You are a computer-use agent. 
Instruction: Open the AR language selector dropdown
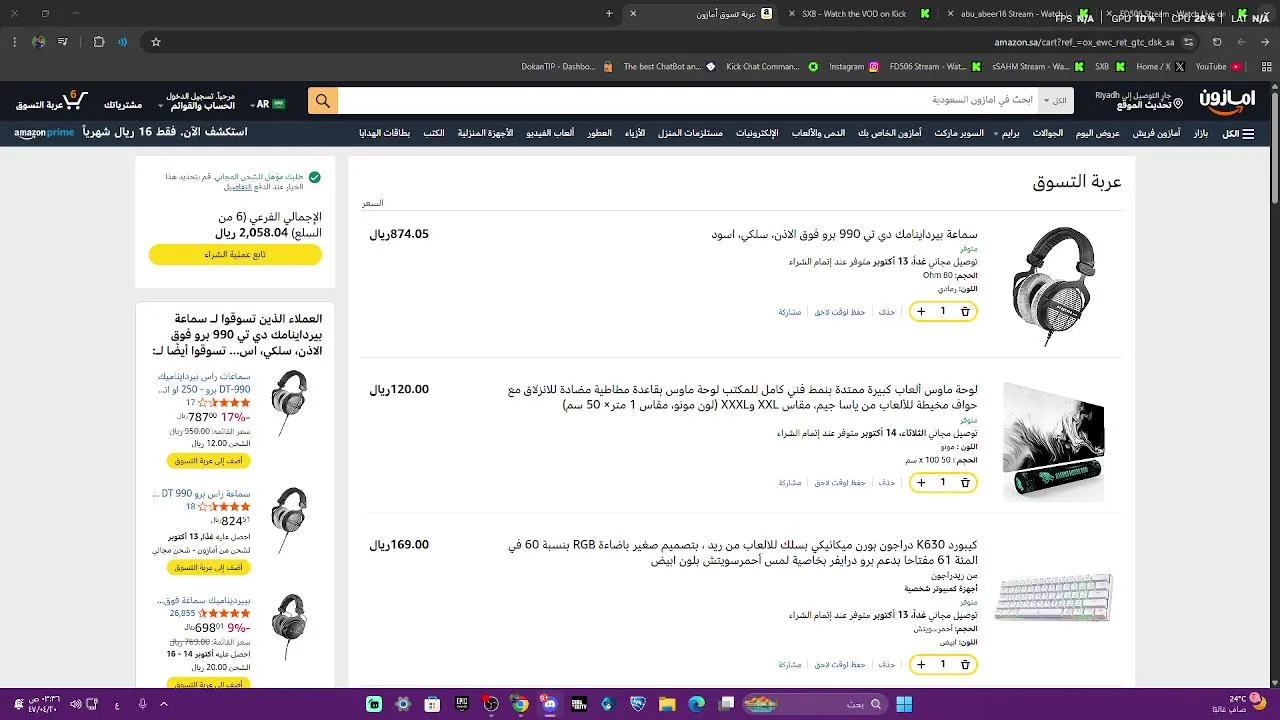(x=269, y=103)
